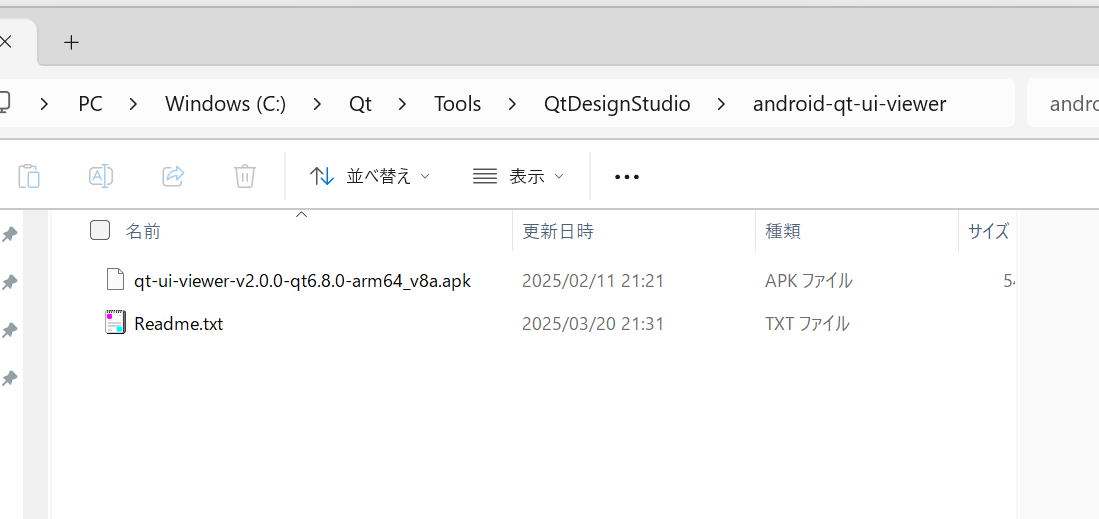This screenshot has height=519, width=1099.
Task: Sort by the 種類 column header
Action: 783,231
